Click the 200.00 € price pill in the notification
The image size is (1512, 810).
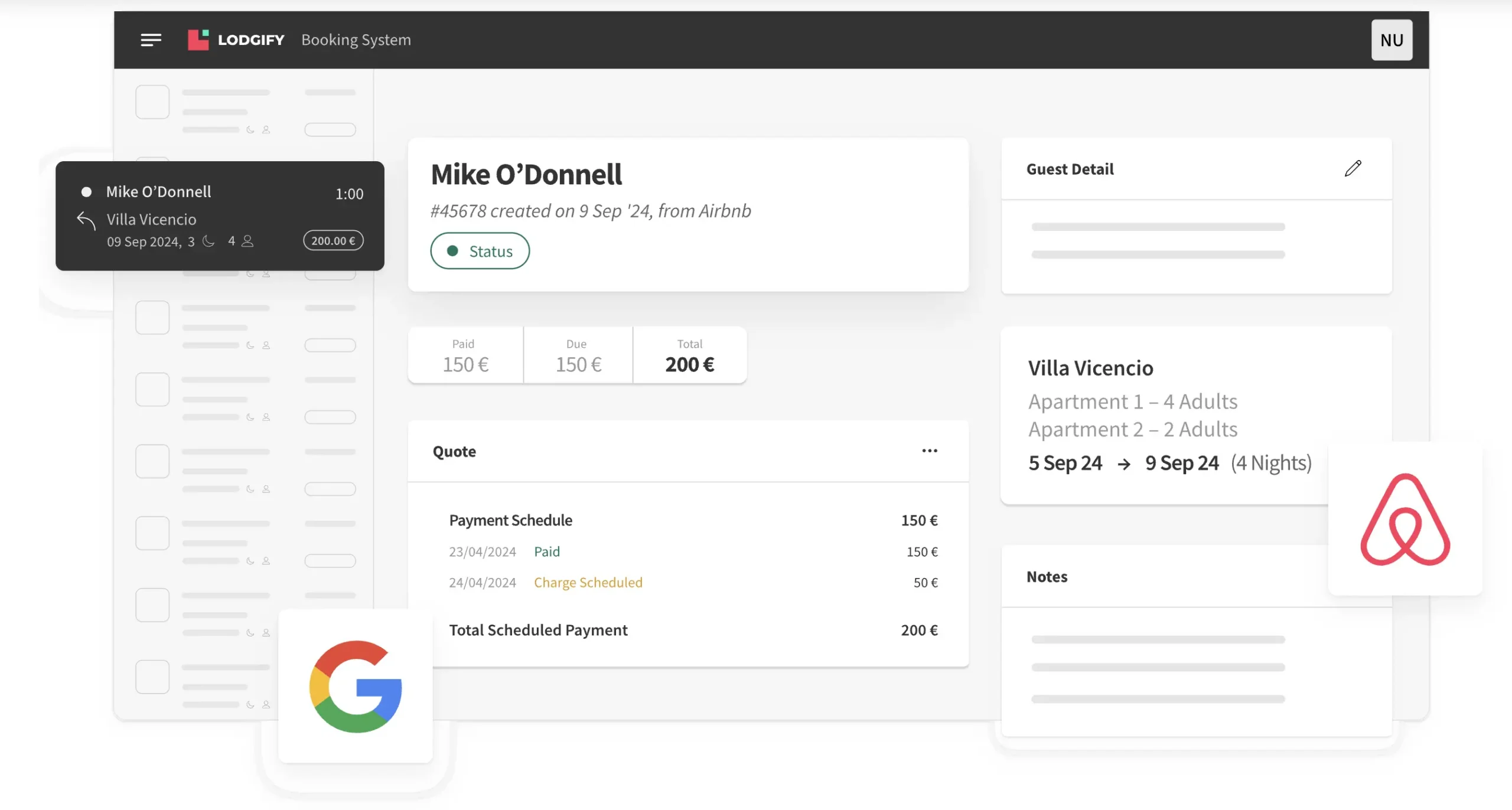pos(333,240)
